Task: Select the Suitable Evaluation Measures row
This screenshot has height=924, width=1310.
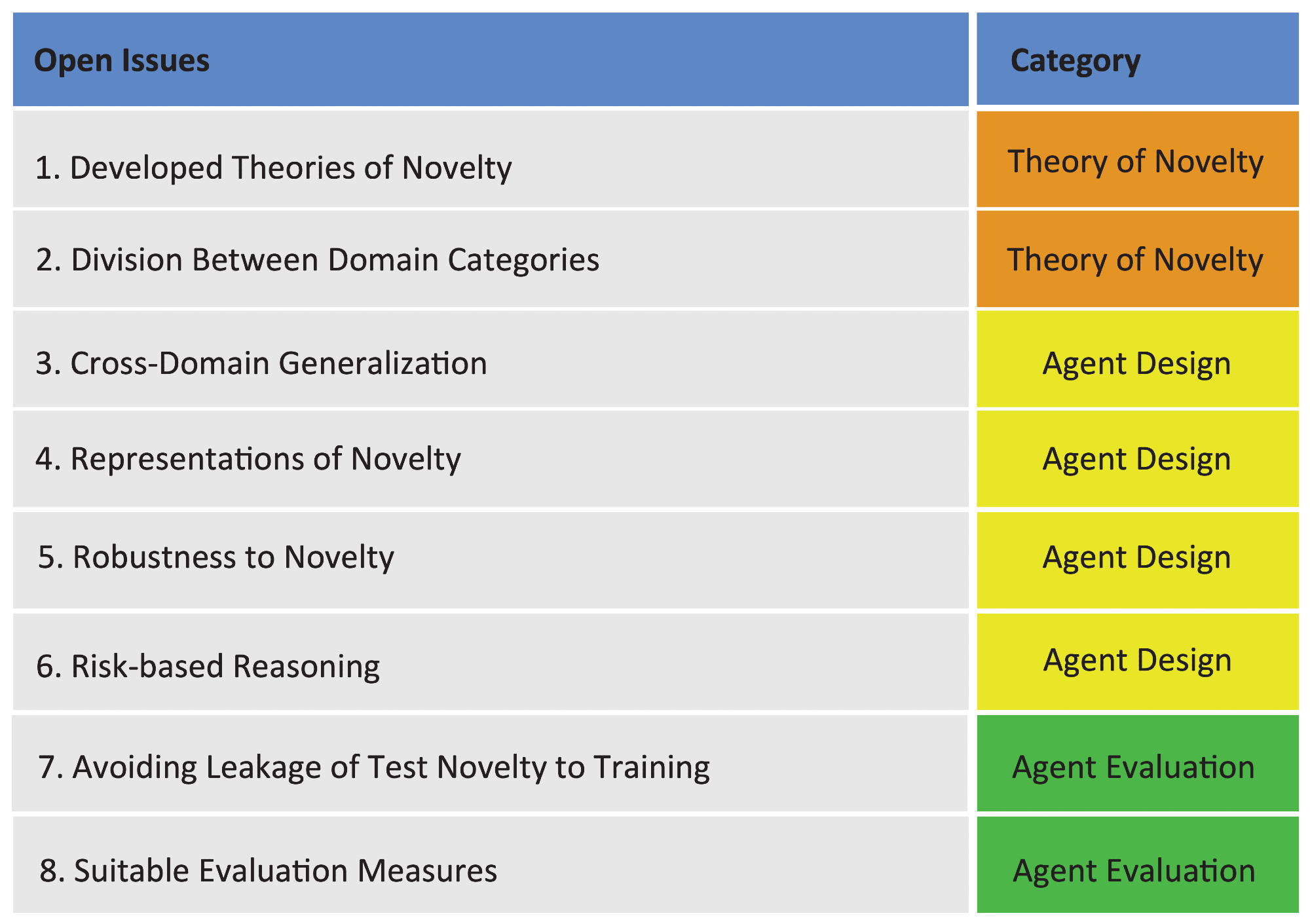Action: point(268,870)
